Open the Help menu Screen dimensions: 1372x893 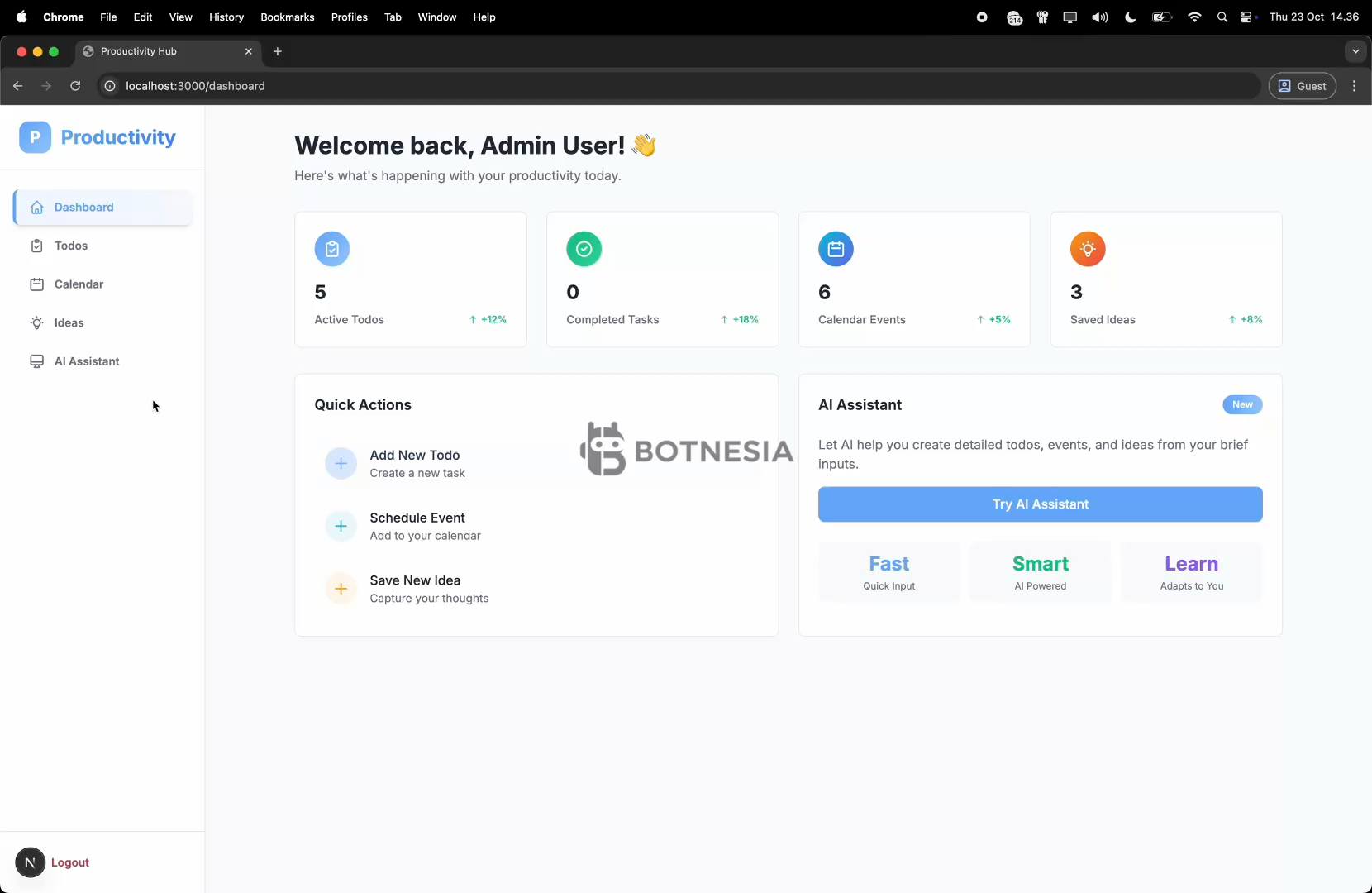(484, 17)
